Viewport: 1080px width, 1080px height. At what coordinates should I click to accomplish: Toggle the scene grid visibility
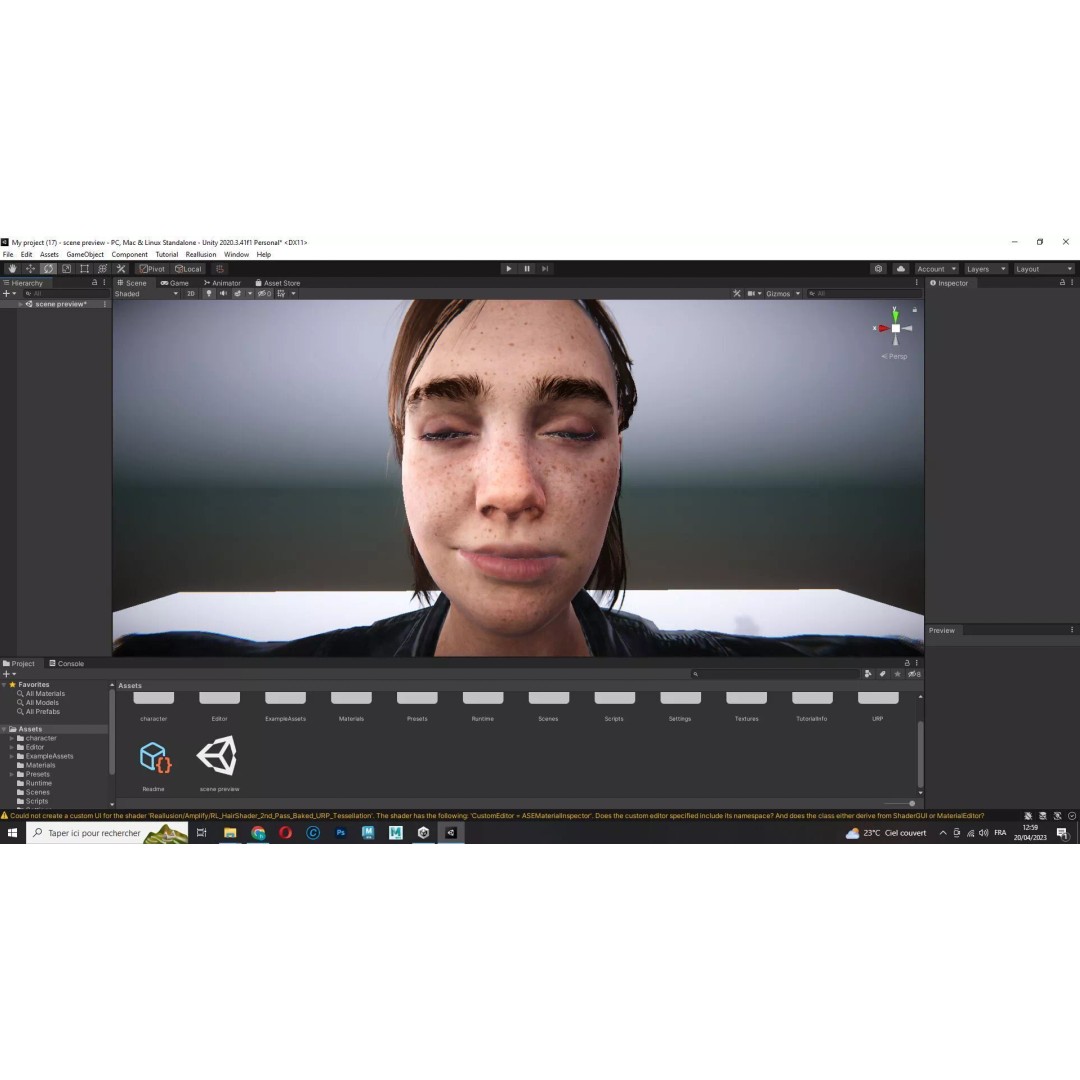click(281, 293)
